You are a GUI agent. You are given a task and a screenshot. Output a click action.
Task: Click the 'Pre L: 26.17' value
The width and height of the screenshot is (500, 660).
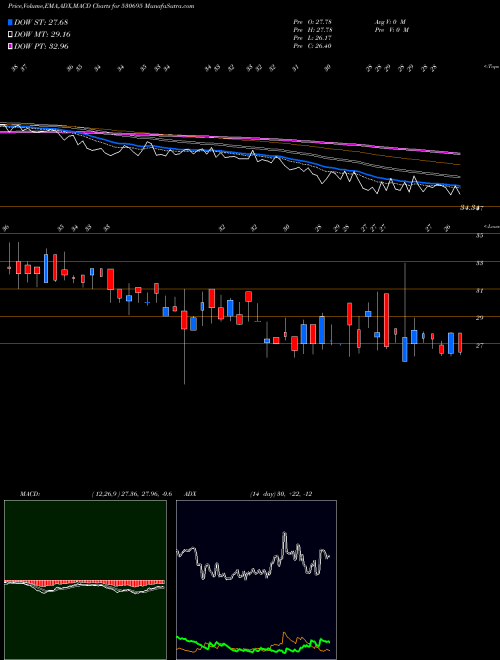click(x=313, y=38)
